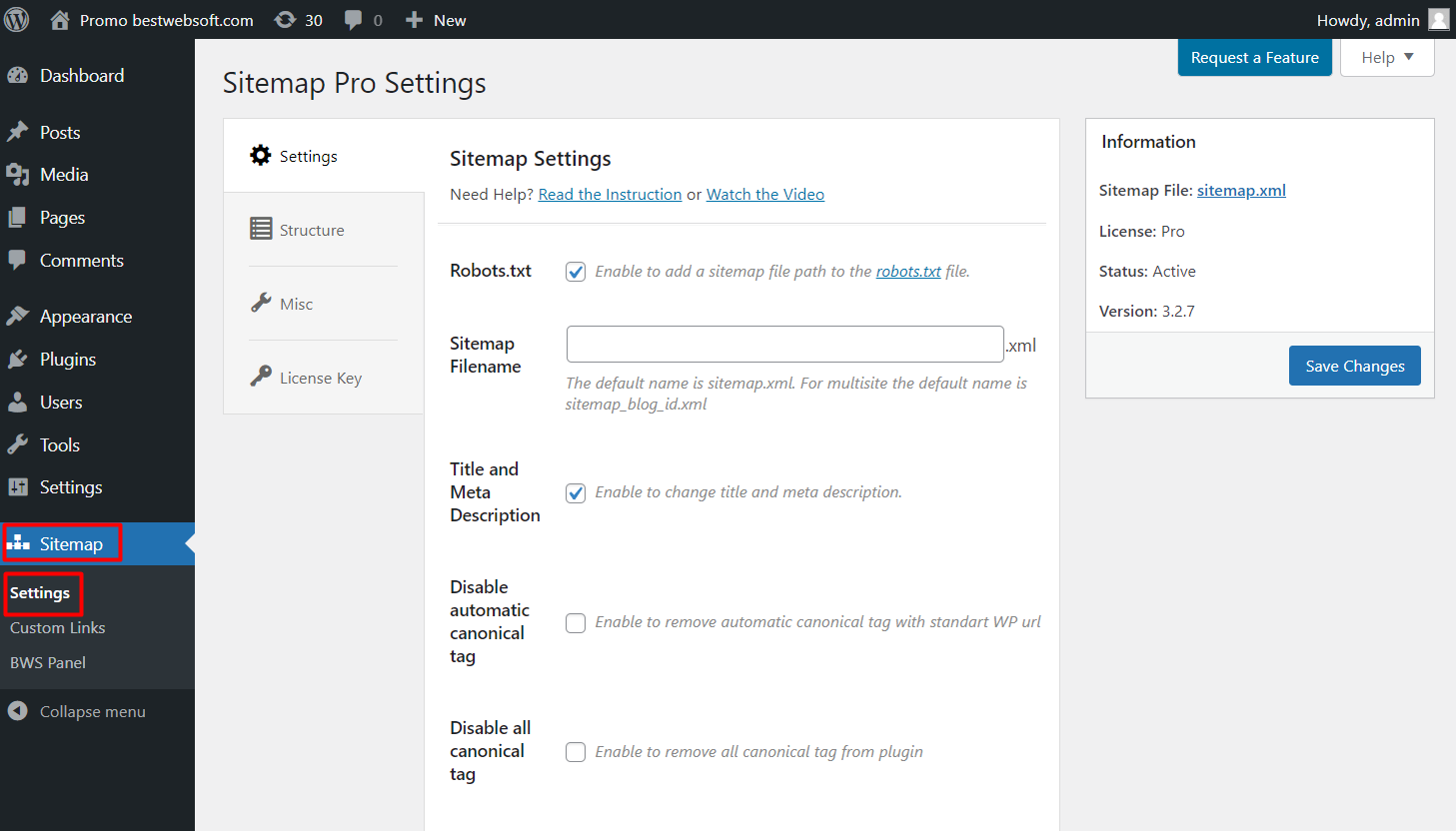Open the robots.txt link

[908, 272]
